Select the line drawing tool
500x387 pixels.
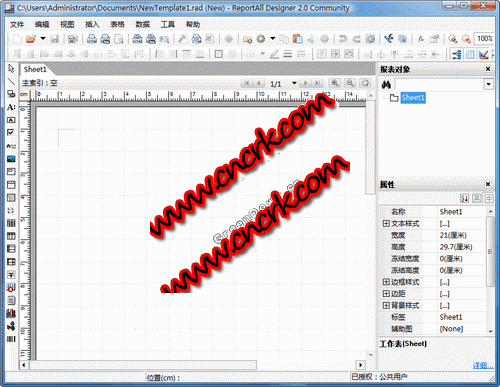11,81
